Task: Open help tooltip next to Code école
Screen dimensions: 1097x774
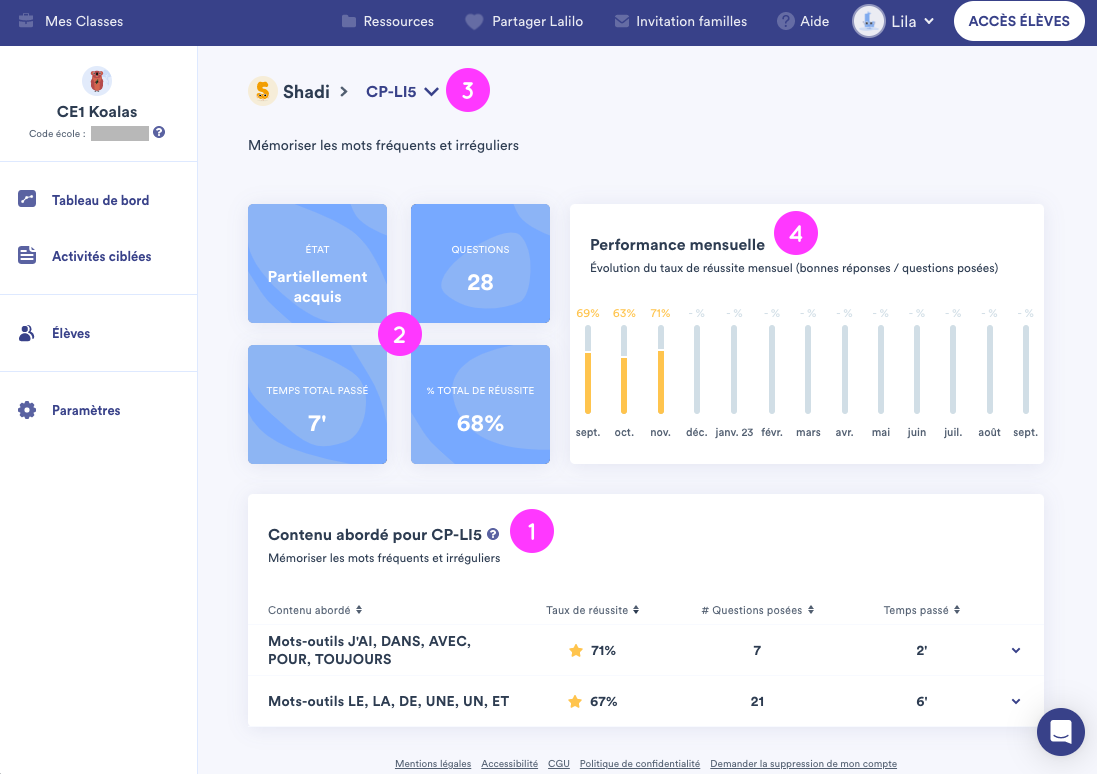Action: pyautogui.click(x=158, y=132)
